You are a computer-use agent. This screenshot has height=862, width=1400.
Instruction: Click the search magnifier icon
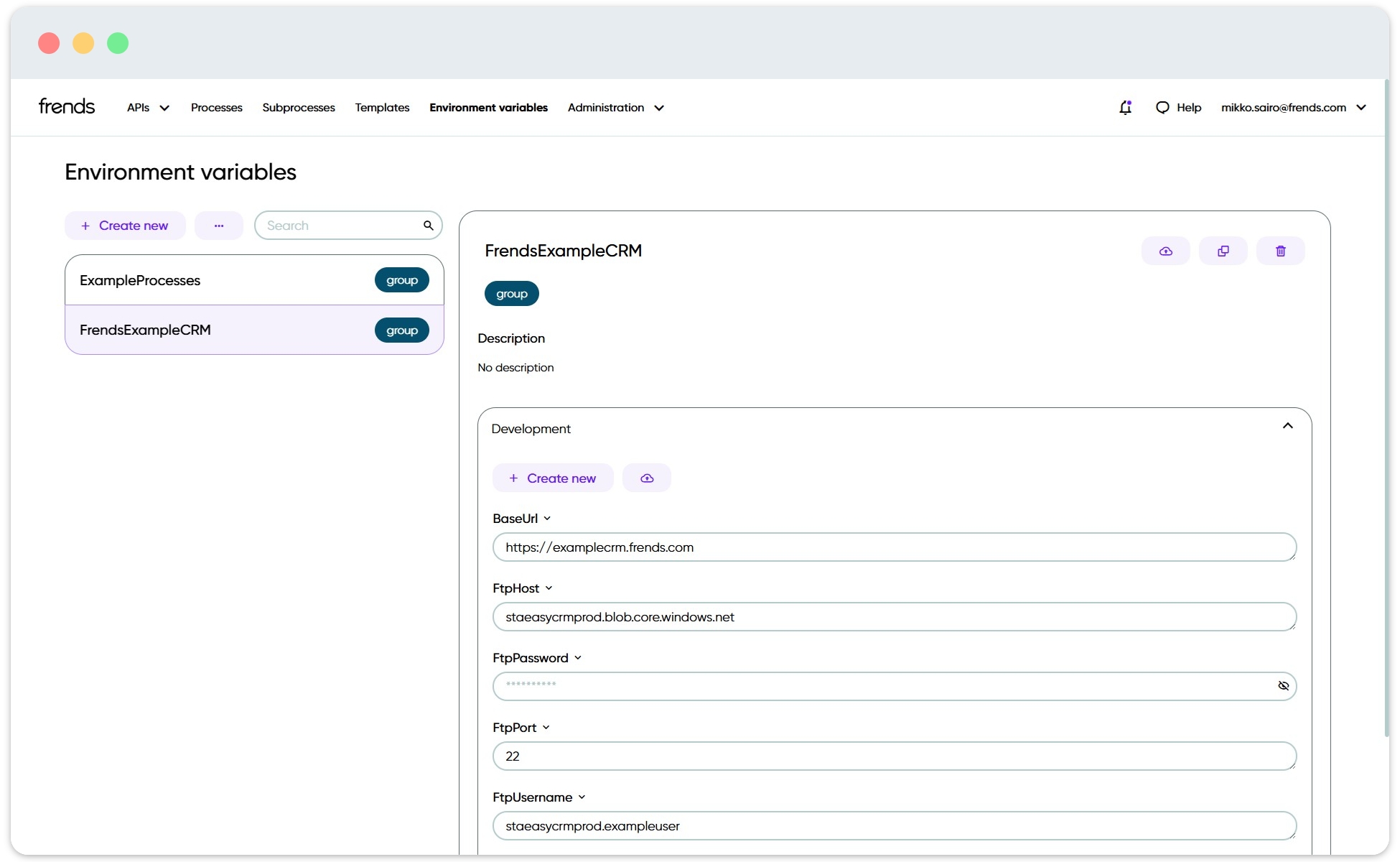(428, 226)
